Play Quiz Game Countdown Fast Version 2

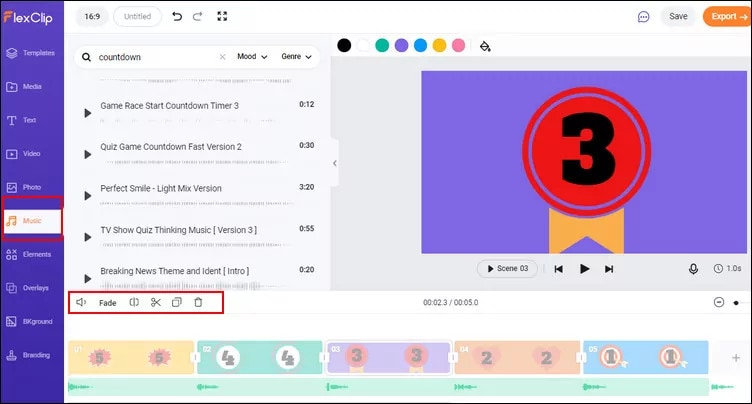(x=87, y=154)
